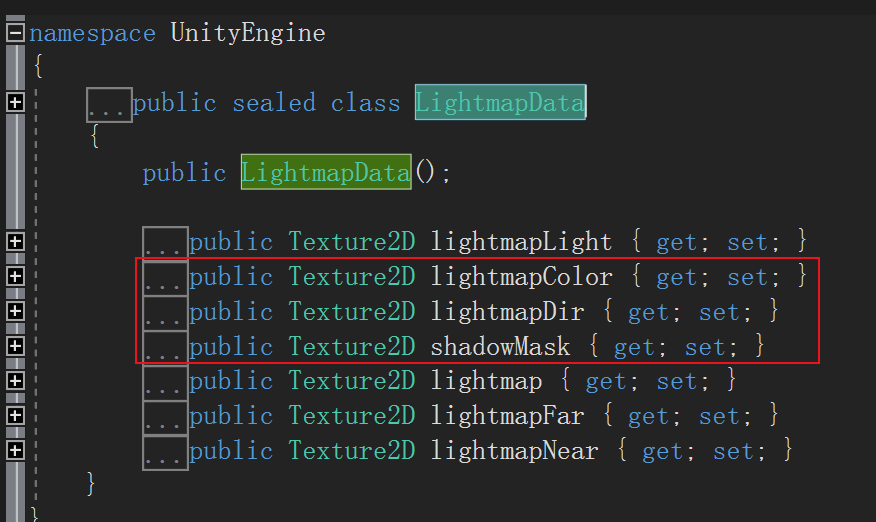
Task: Expand the shadowMask property margin plus
Action: click(x=15, y=346)
